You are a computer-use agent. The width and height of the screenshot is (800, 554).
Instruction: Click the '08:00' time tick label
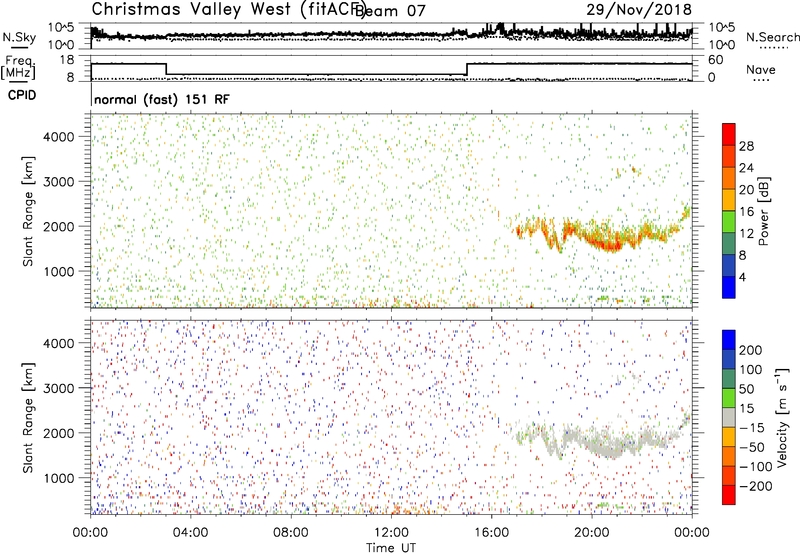click(x=290, y=533)
